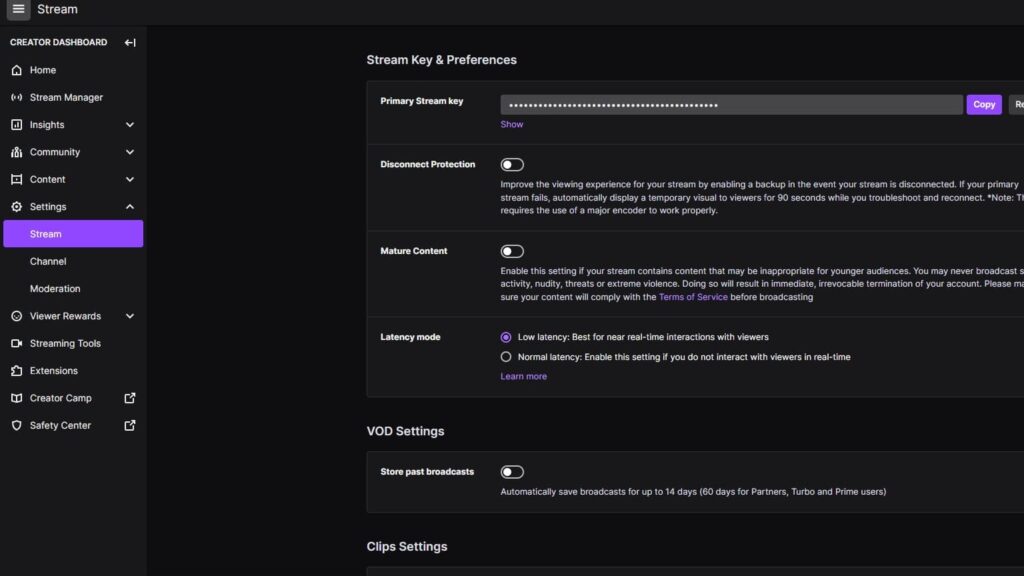The height and width of the screenshot is (576, 1024).
Task: Open Moderation settings item
Action: (73, 289)
